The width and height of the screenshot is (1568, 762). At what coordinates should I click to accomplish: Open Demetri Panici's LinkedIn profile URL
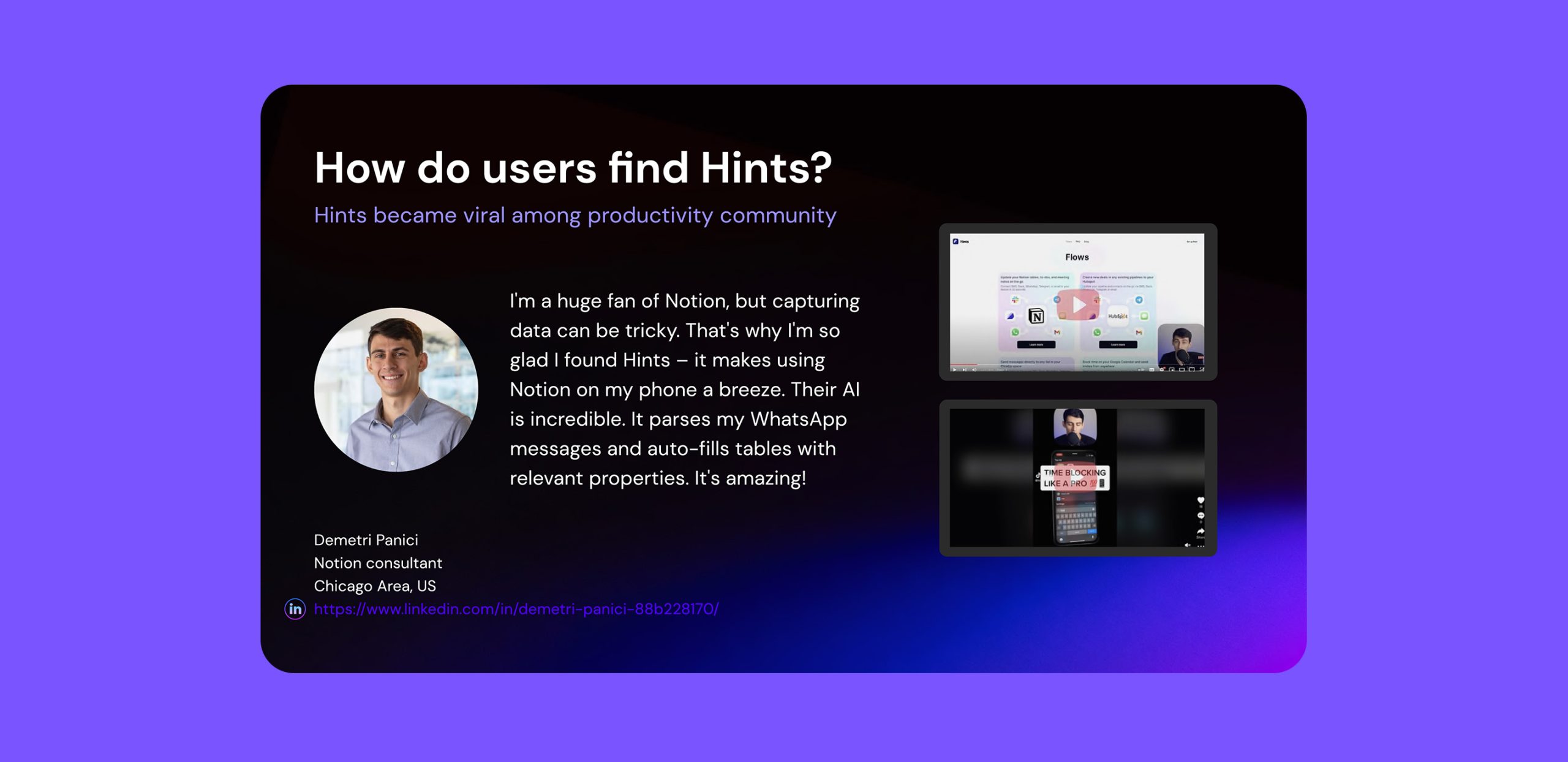tap(516, 609)
